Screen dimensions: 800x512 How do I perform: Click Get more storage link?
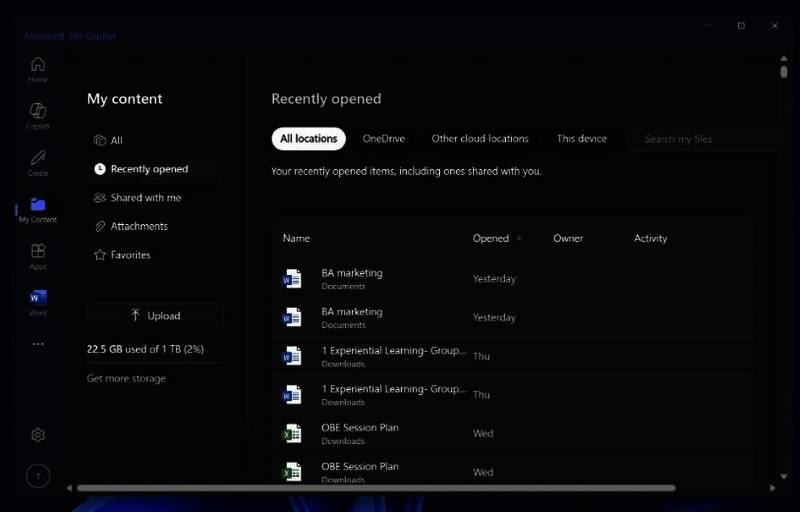point(126,378)
